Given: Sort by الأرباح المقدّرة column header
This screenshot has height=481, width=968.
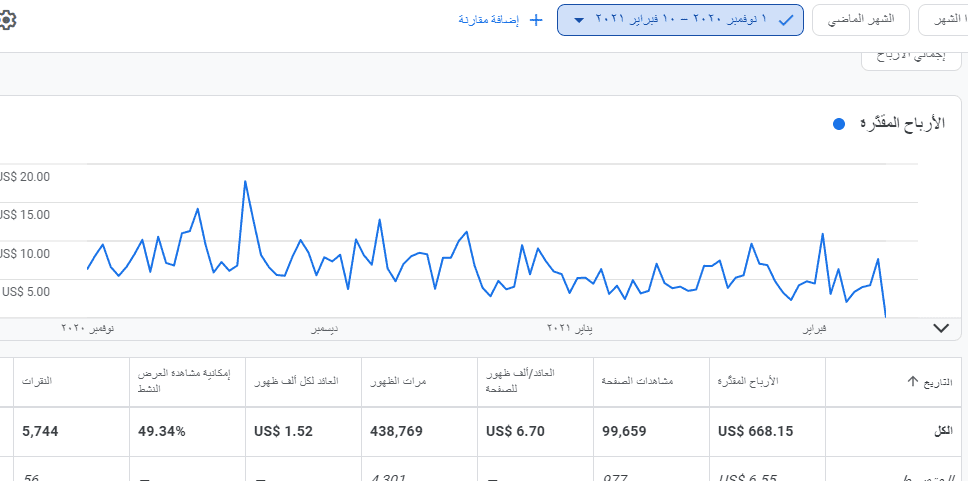Looking at the screenshot, I should click(748, 382).
